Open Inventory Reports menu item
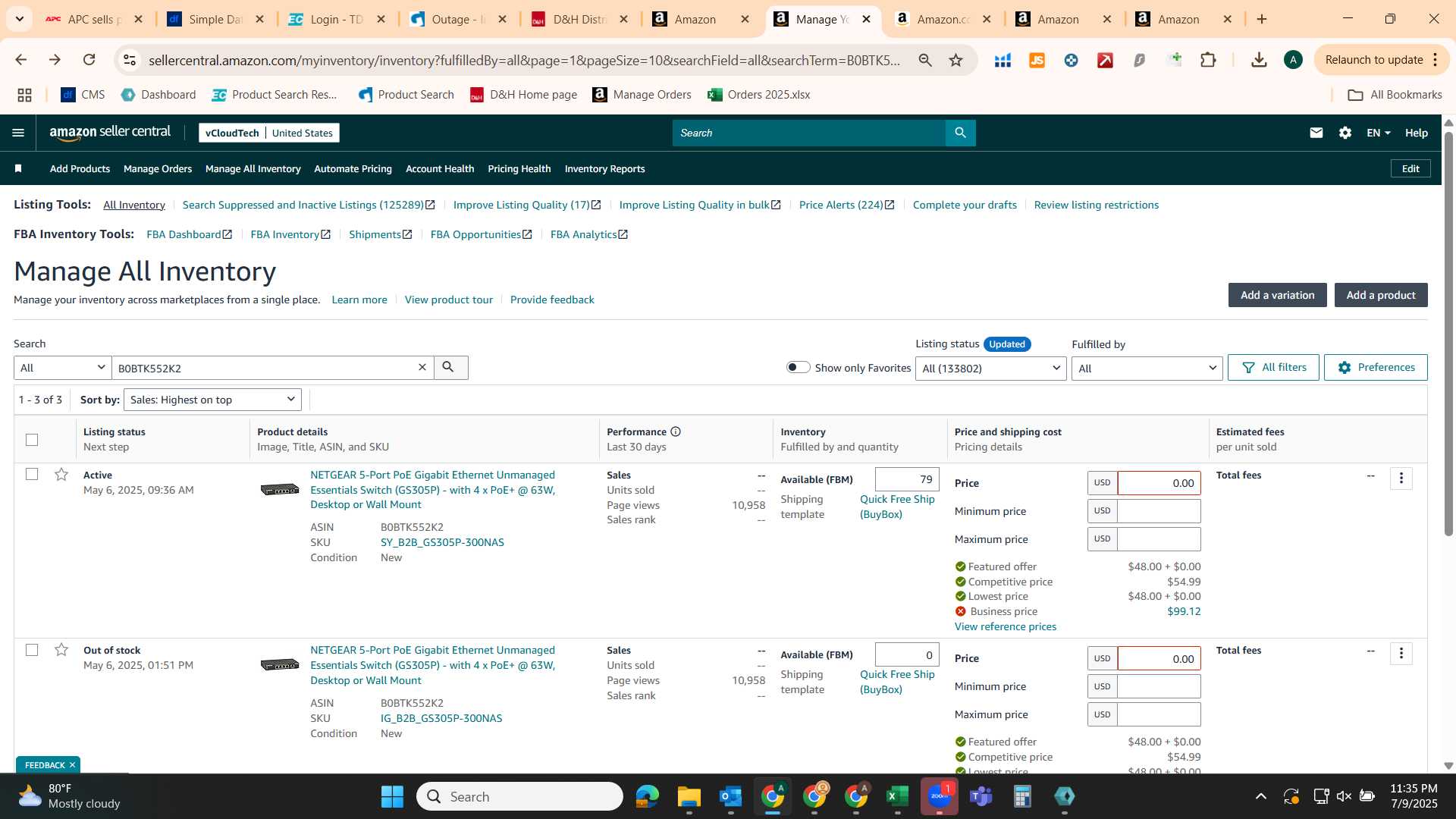 (604, 168)
